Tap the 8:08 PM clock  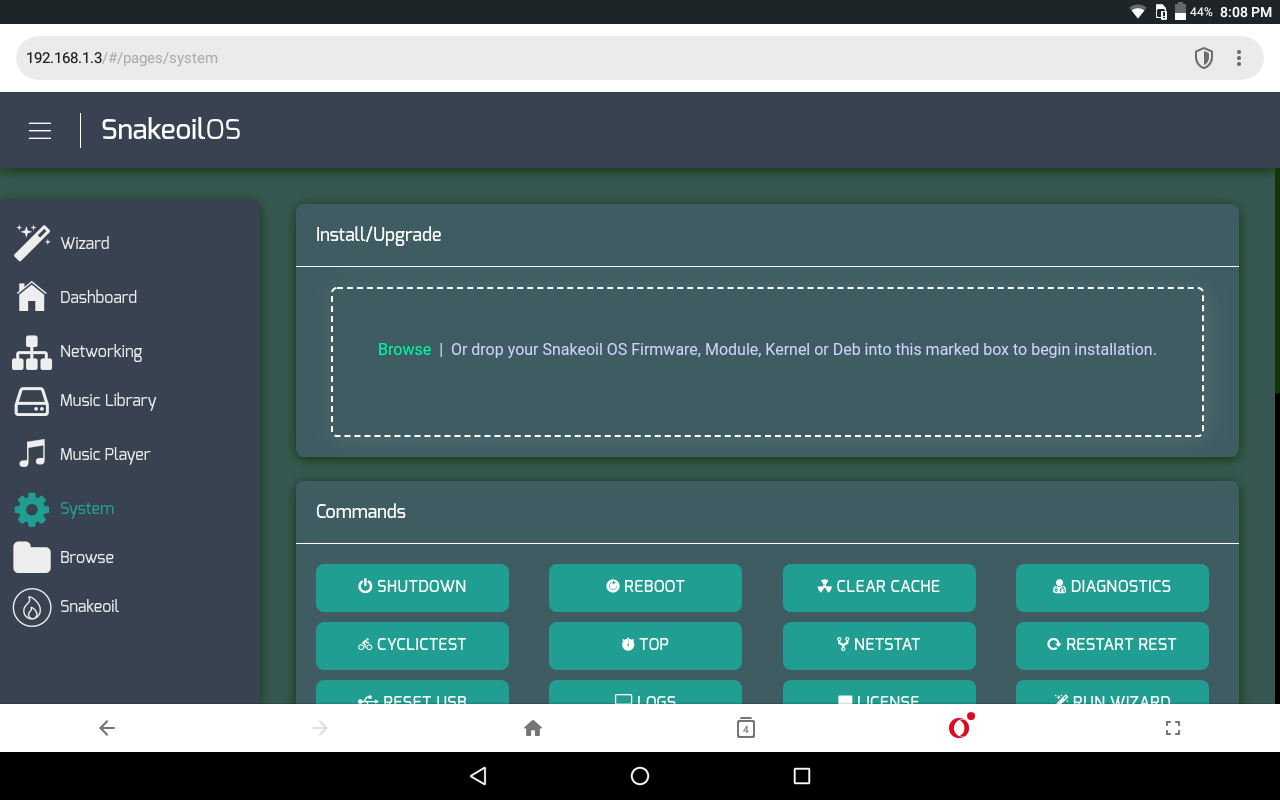click(1246, 12)
